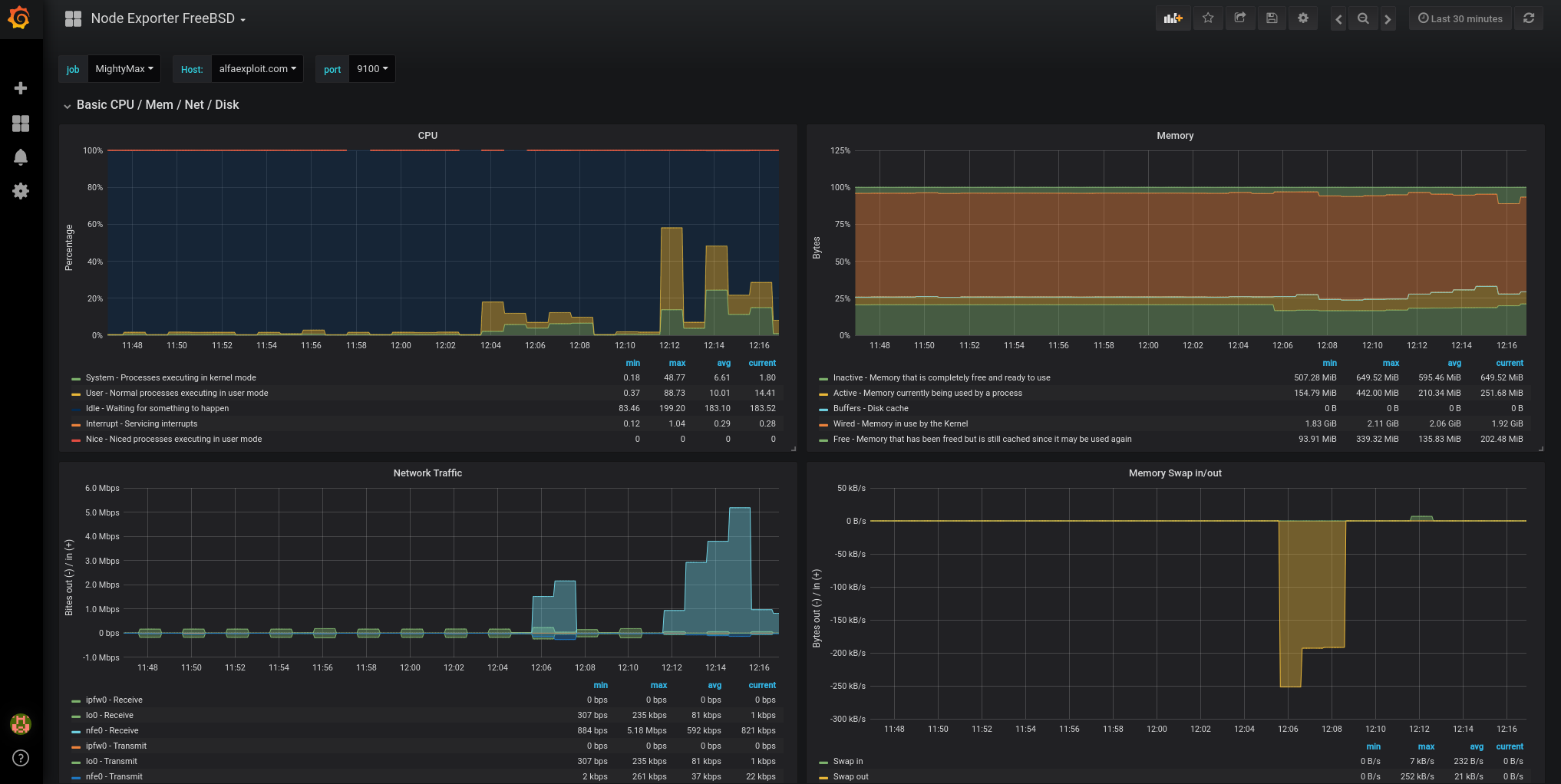Open the Host alfaexploit.com dropdown
Viewport: 1561px width, 784px height.
click(x=257, y=68)
